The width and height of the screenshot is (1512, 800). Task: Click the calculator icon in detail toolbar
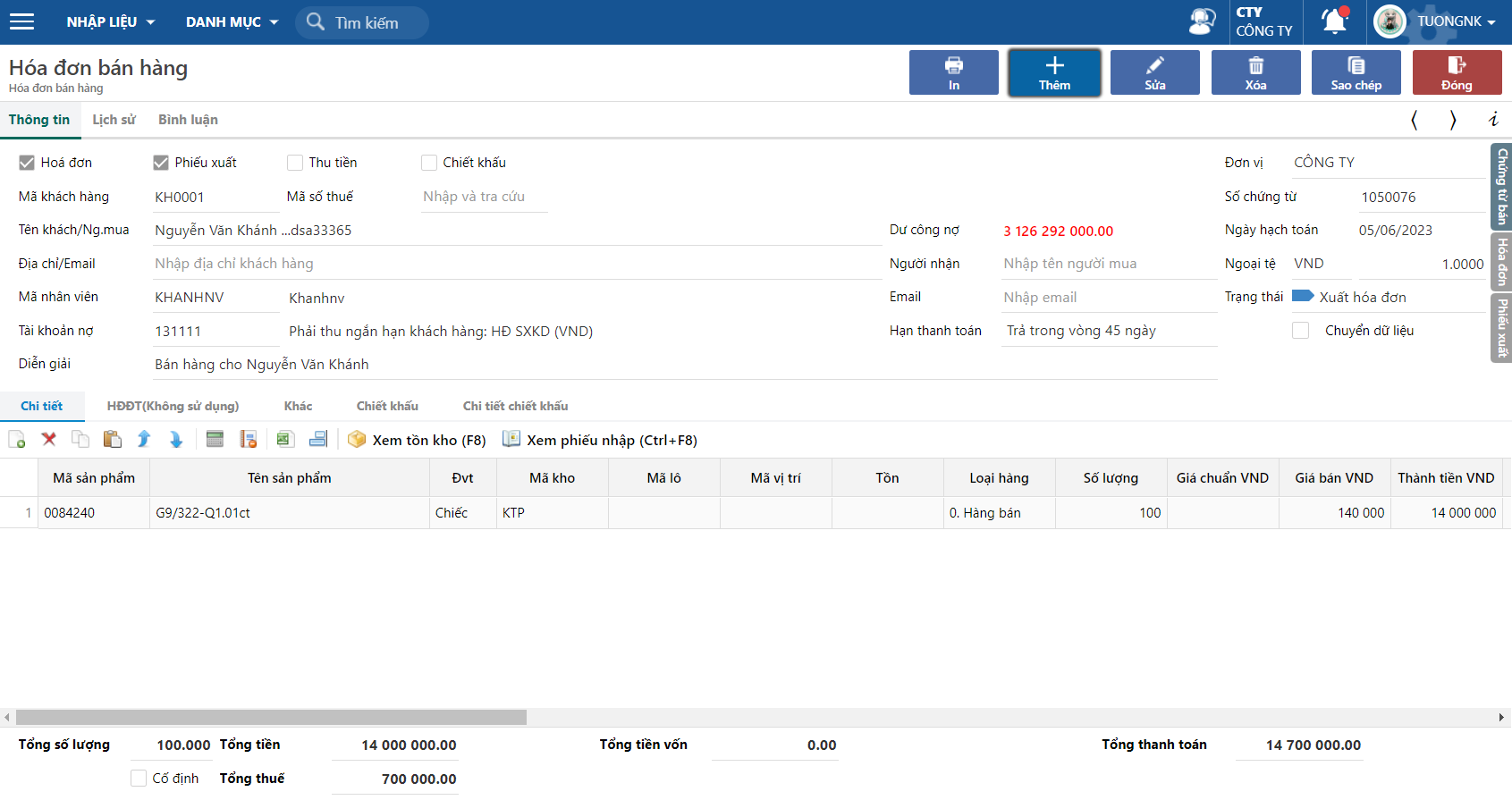coord(215,440)
